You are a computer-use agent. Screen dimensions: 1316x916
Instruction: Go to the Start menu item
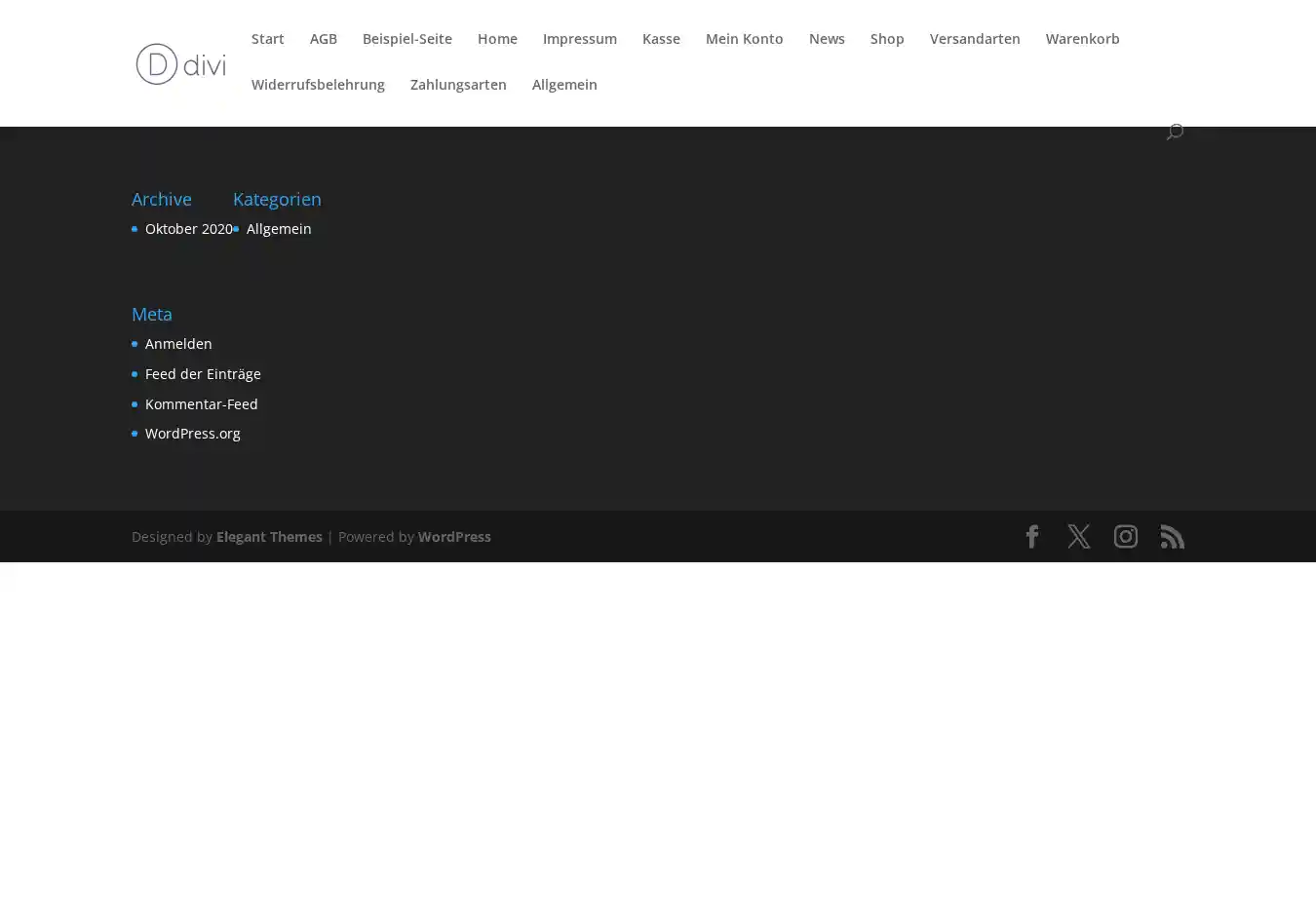click(267, 39)
